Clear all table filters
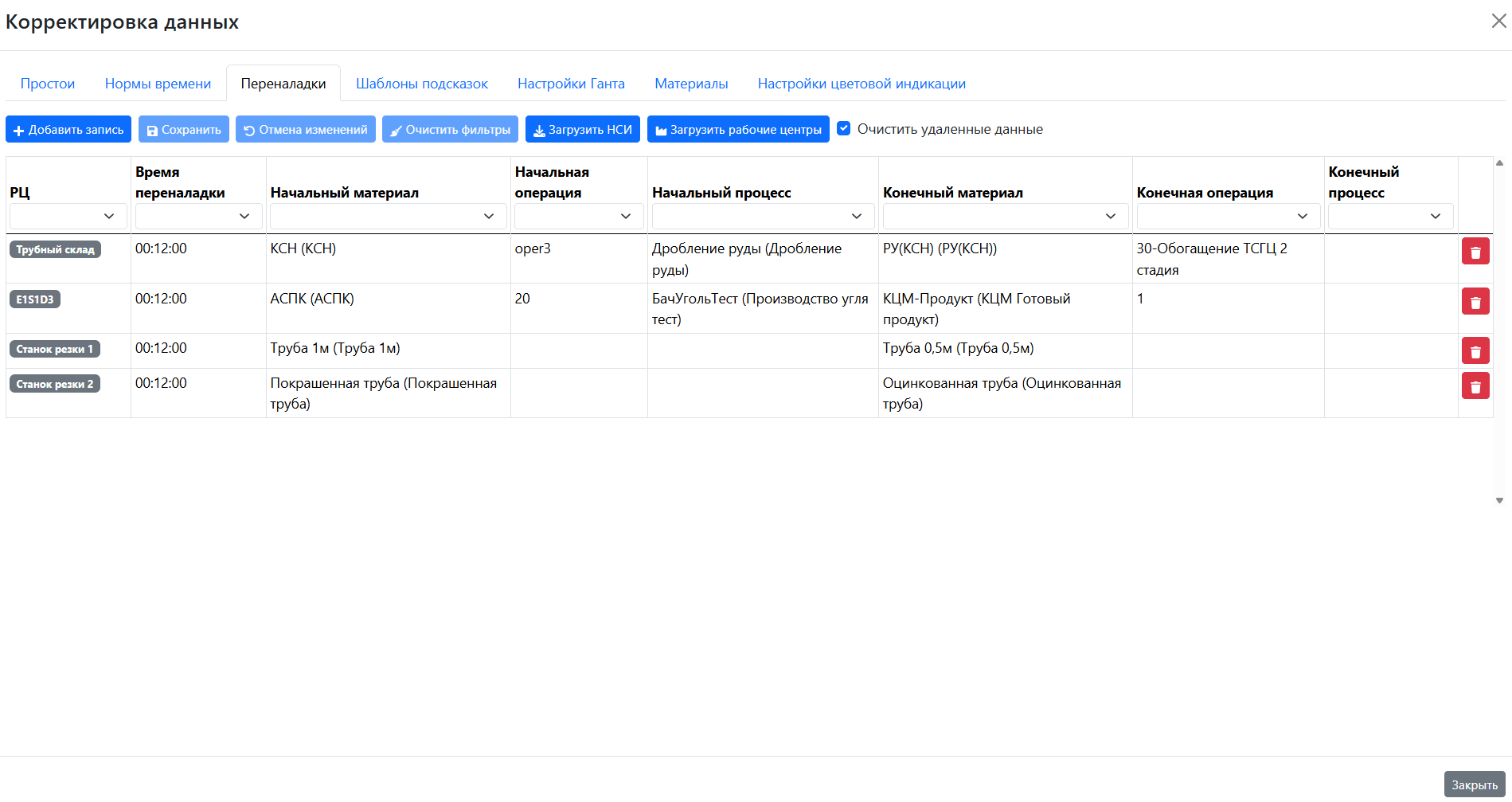 450,130
